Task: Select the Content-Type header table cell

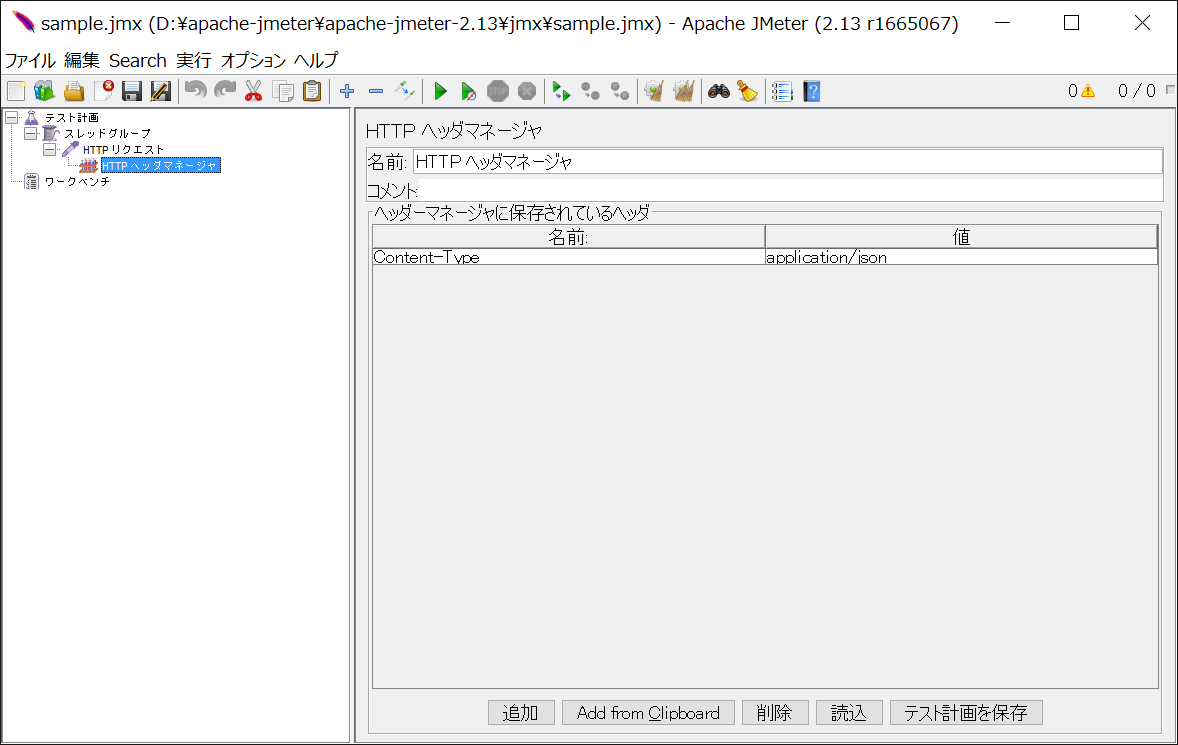Action: [x=568, y=257]
